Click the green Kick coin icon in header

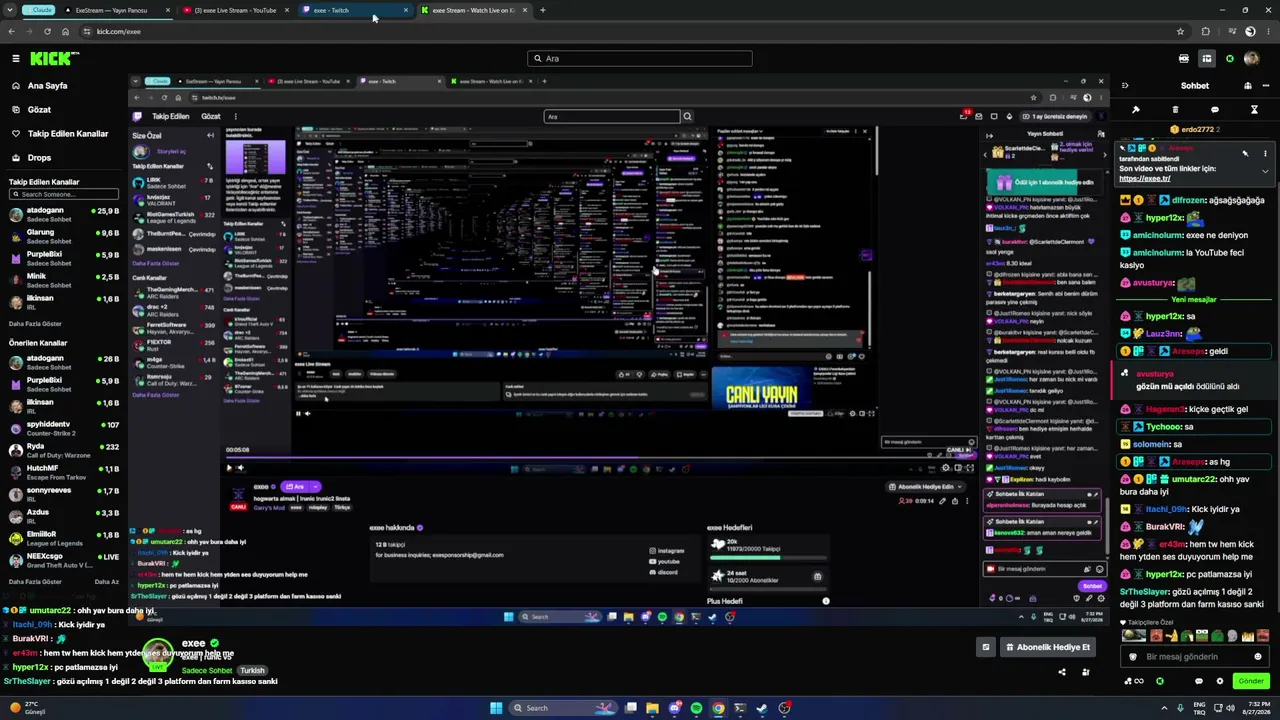click(1230, 59)
